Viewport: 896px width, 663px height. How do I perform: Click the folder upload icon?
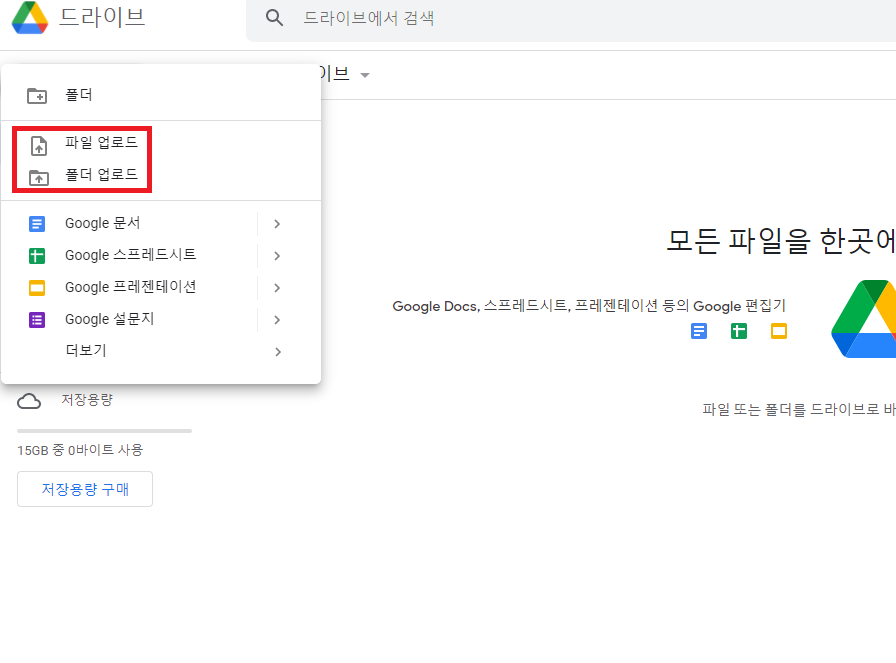click(39, 178)
